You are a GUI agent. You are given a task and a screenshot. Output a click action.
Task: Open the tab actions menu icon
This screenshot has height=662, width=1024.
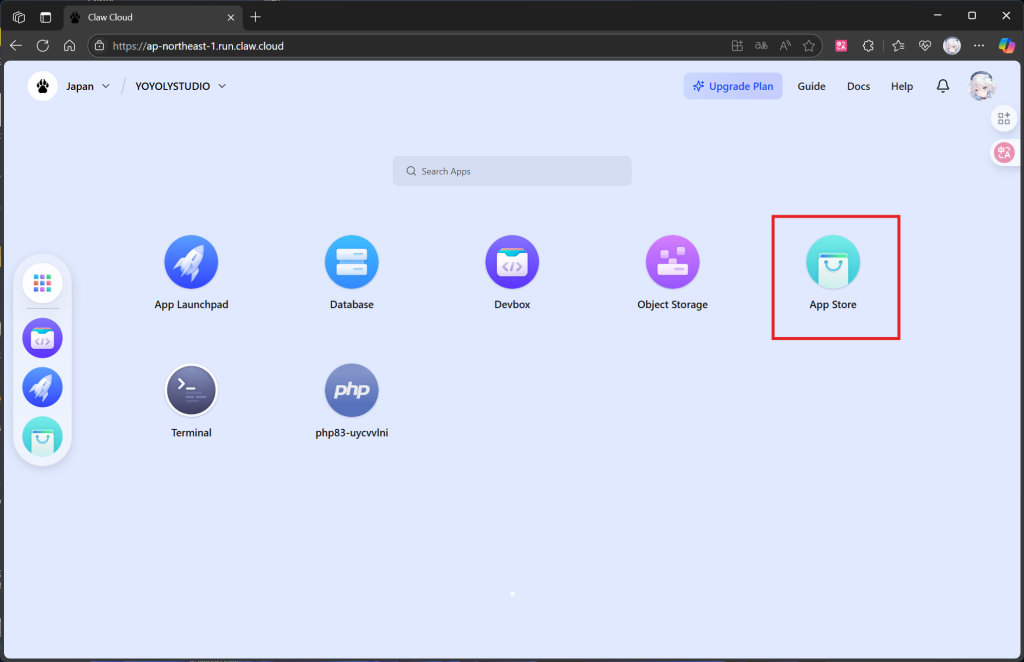pos(19,17)
